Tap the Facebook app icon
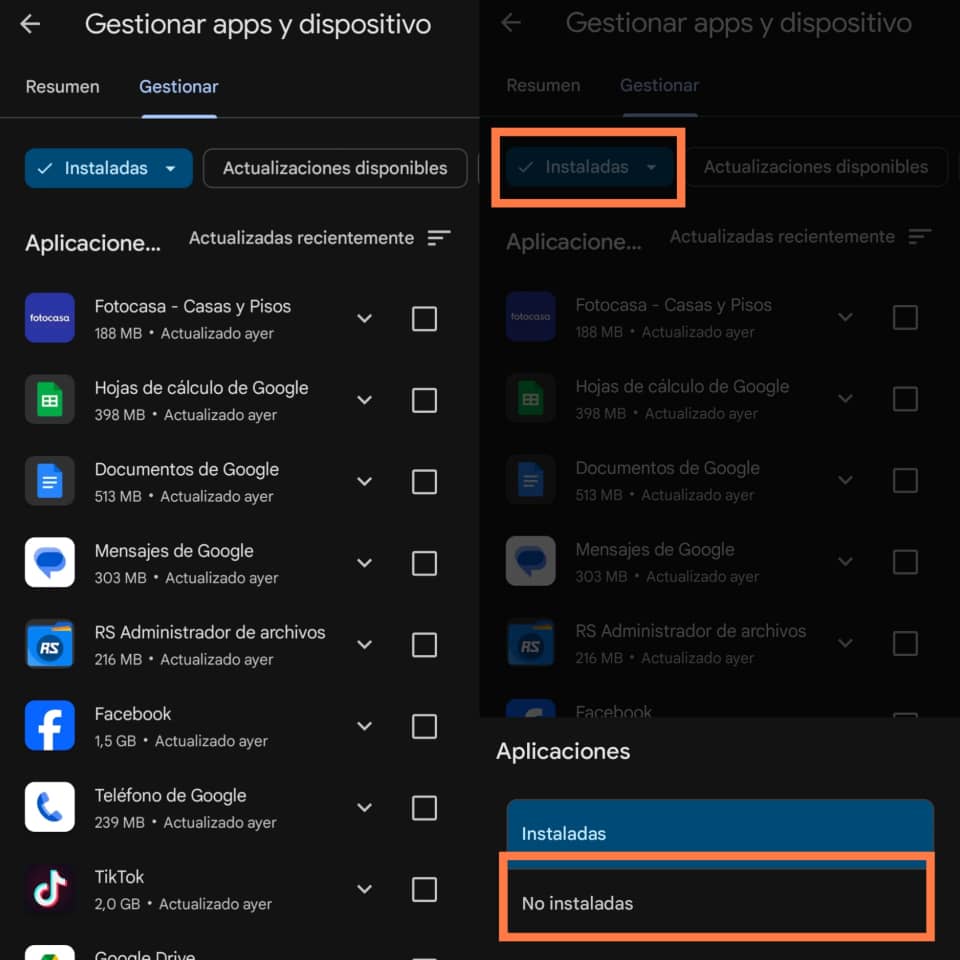The width and height of the screenshot is (960, 960). click(50, 726)
